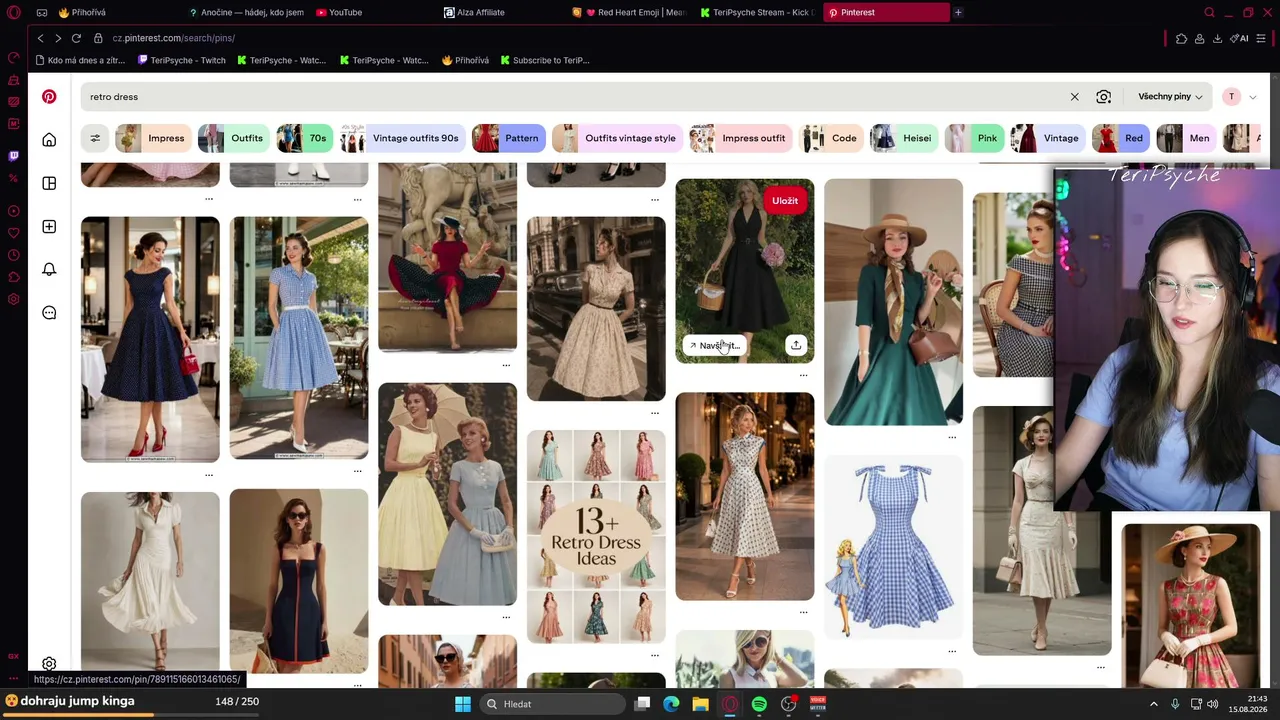Open the blue gingham tie-strap dress pin
The height and width of the screenshot is (720, 1280).
[893, 548]
